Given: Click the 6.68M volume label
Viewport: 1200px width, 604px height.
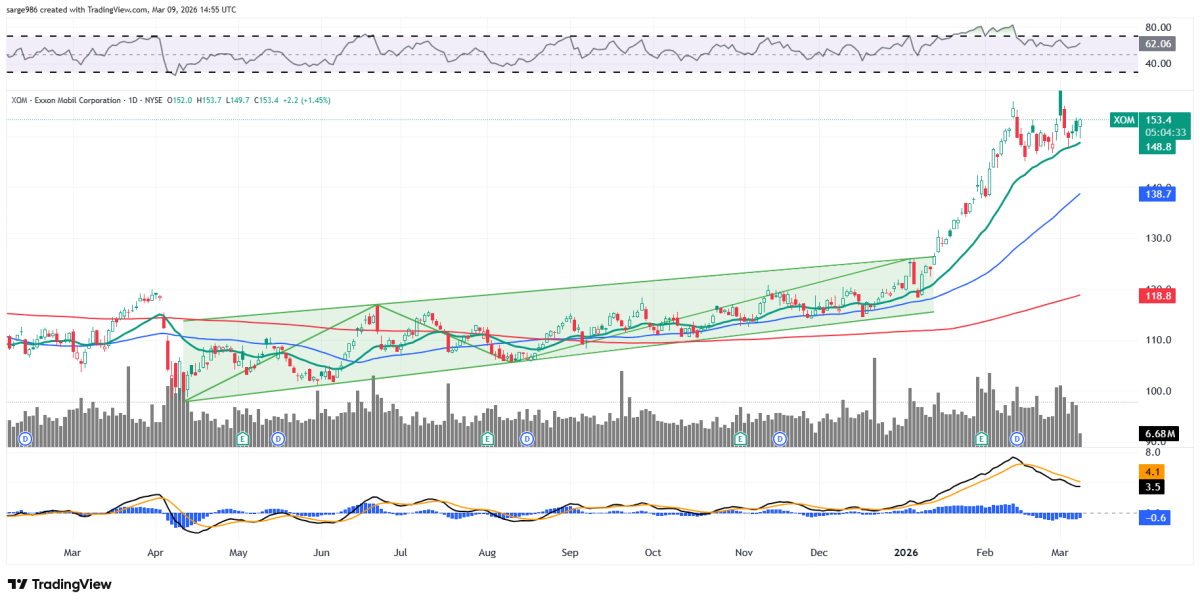Looking at the screenshot, I should tap(1157, 433).
